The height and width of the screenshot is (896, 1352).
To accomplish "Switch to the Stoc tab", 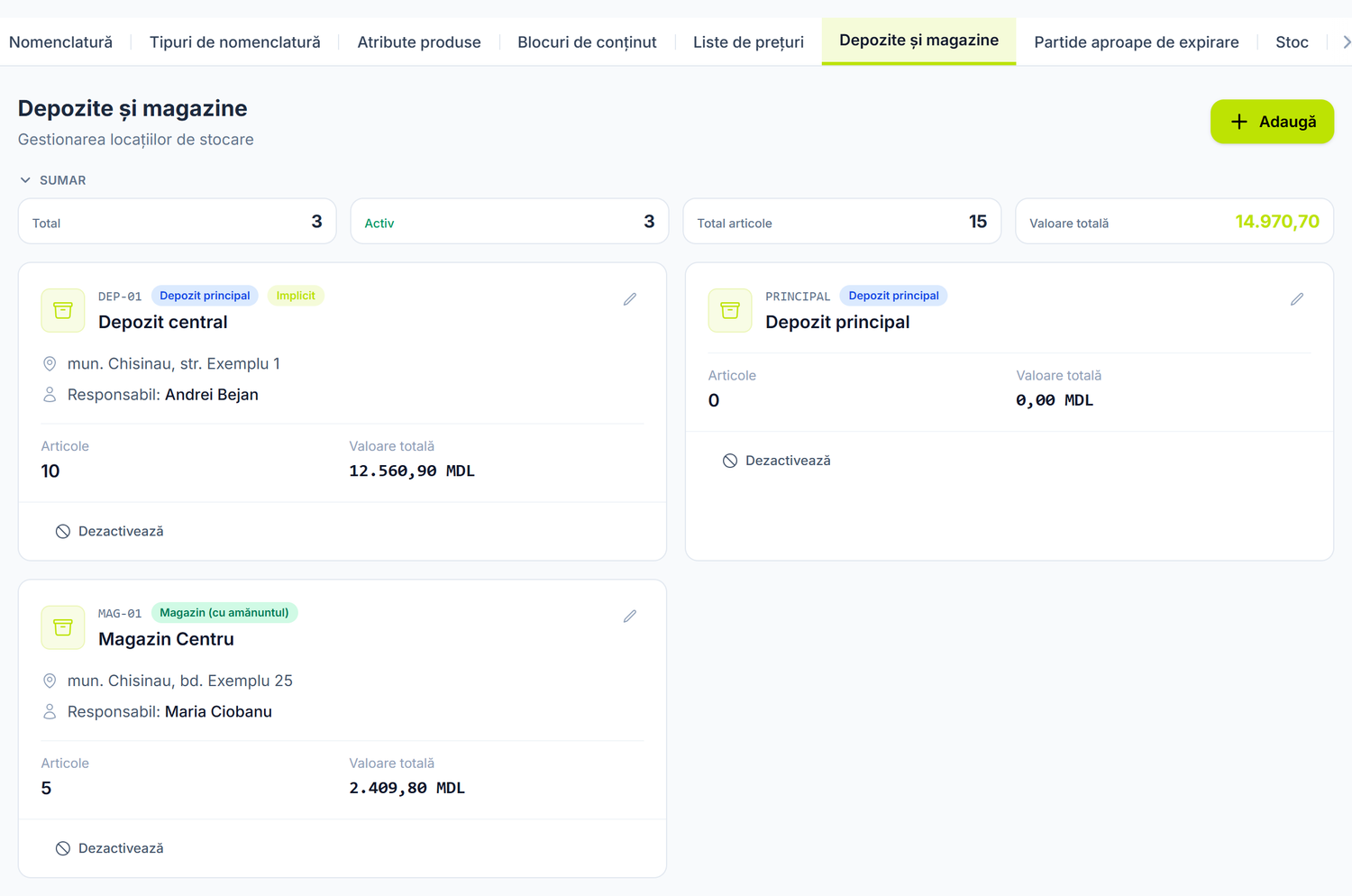I will coord(1292,42).
